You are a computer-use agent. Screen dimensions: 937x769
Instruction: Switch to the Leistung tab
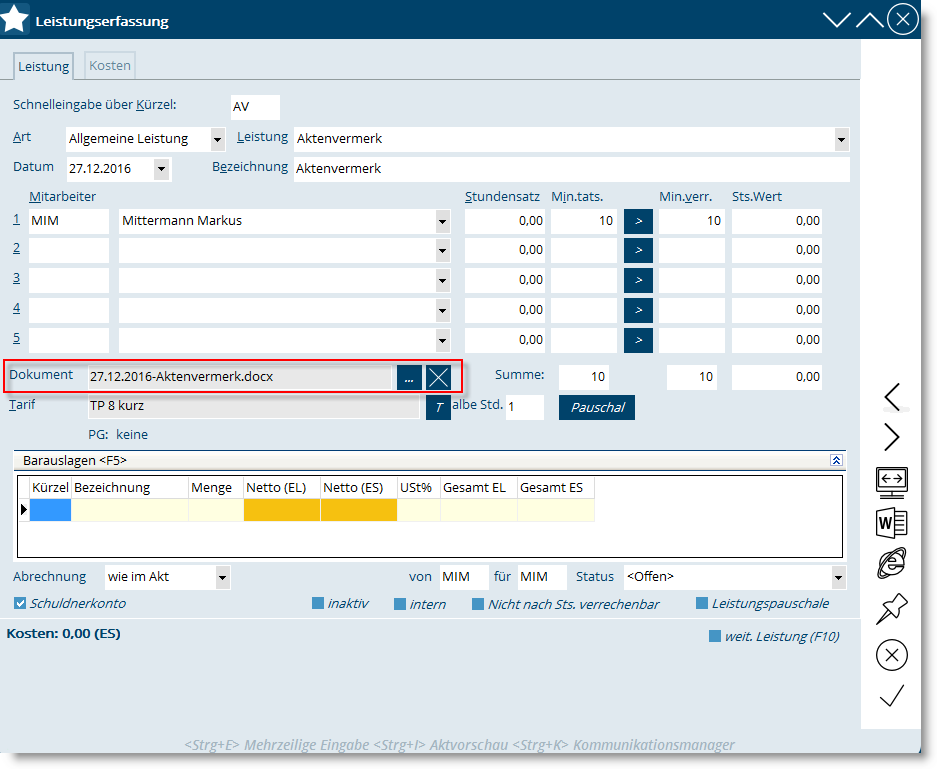point(43,66)
